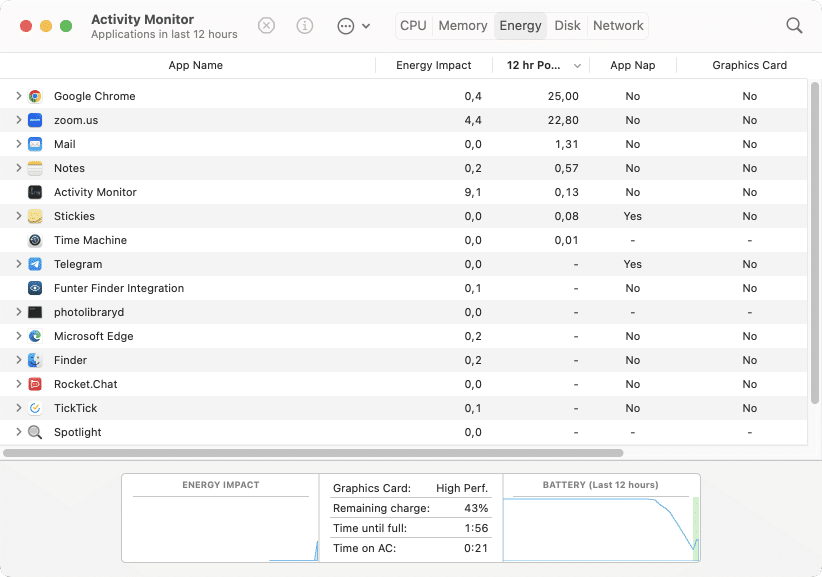The width and height of the screenshot is (822, 577).
Task: Sort by Graphics Card column header
Action: click(749, 66)
